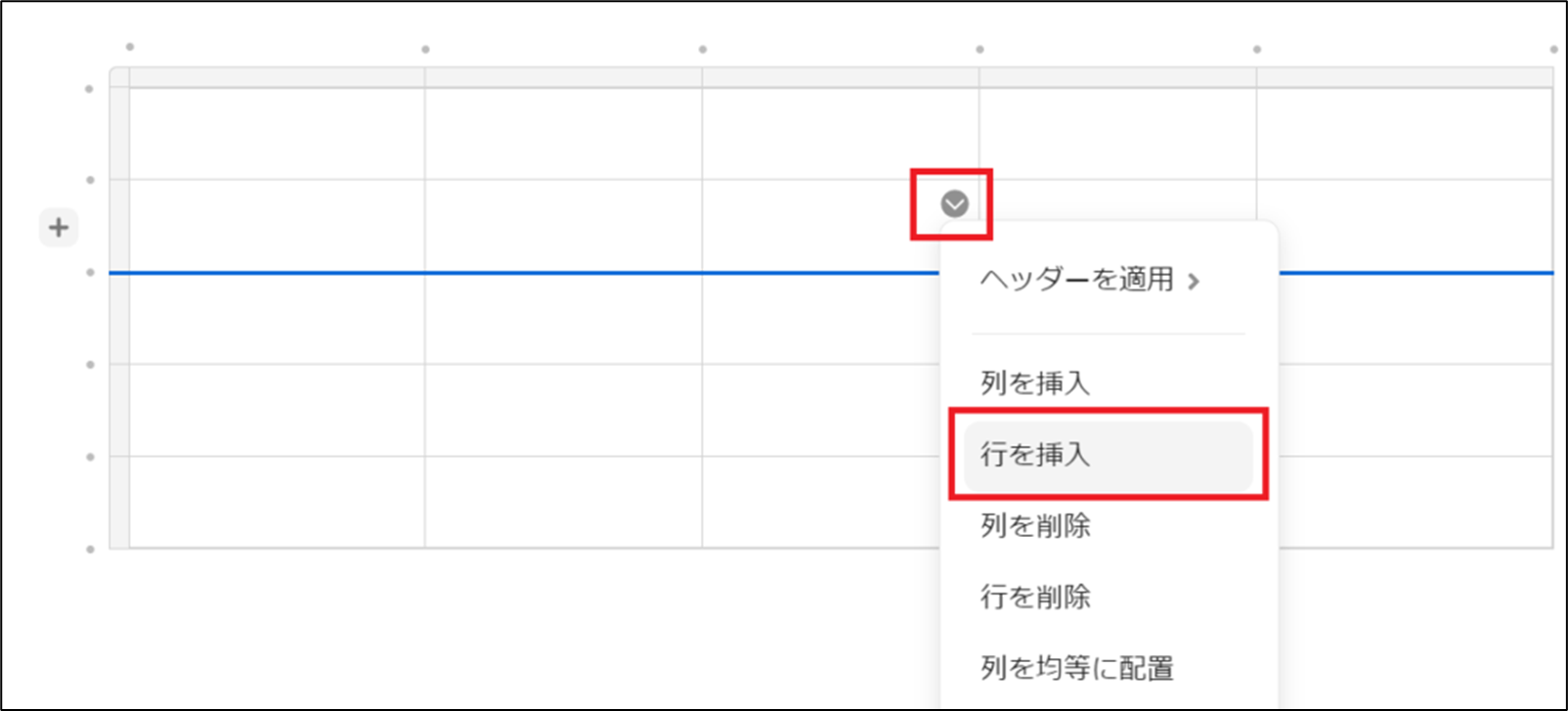Viewport: 1568px width, 711px height.
Task: Select 列を挿入 from the menu
Action: (x=1035, y=382)
